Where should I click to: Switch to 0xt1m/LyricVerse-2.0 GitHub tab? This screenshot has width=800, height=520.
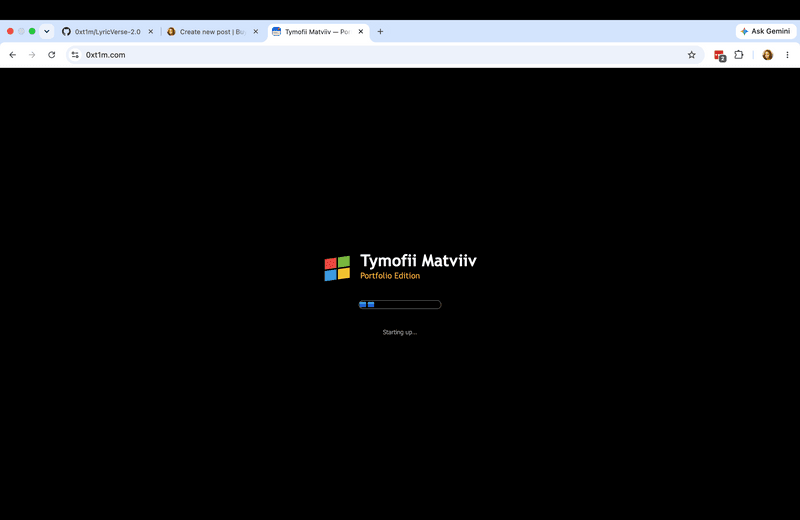[106, 32]
